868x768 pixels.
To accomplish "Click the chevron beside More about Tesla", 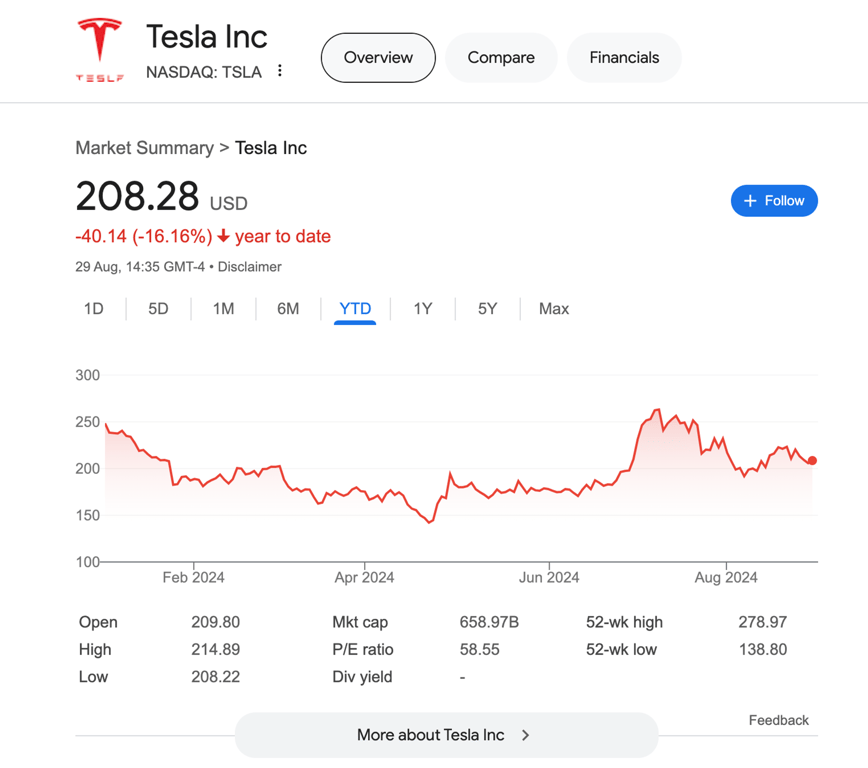I will pos(526,735).
